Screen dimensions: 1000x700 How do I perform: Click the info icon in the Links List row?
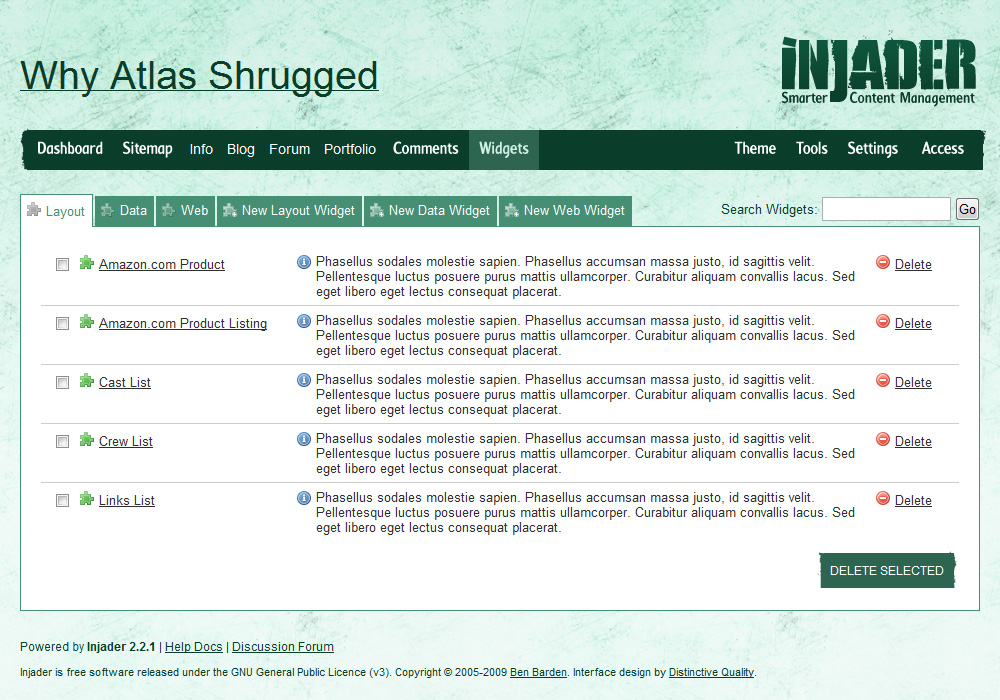click(304, 499)
